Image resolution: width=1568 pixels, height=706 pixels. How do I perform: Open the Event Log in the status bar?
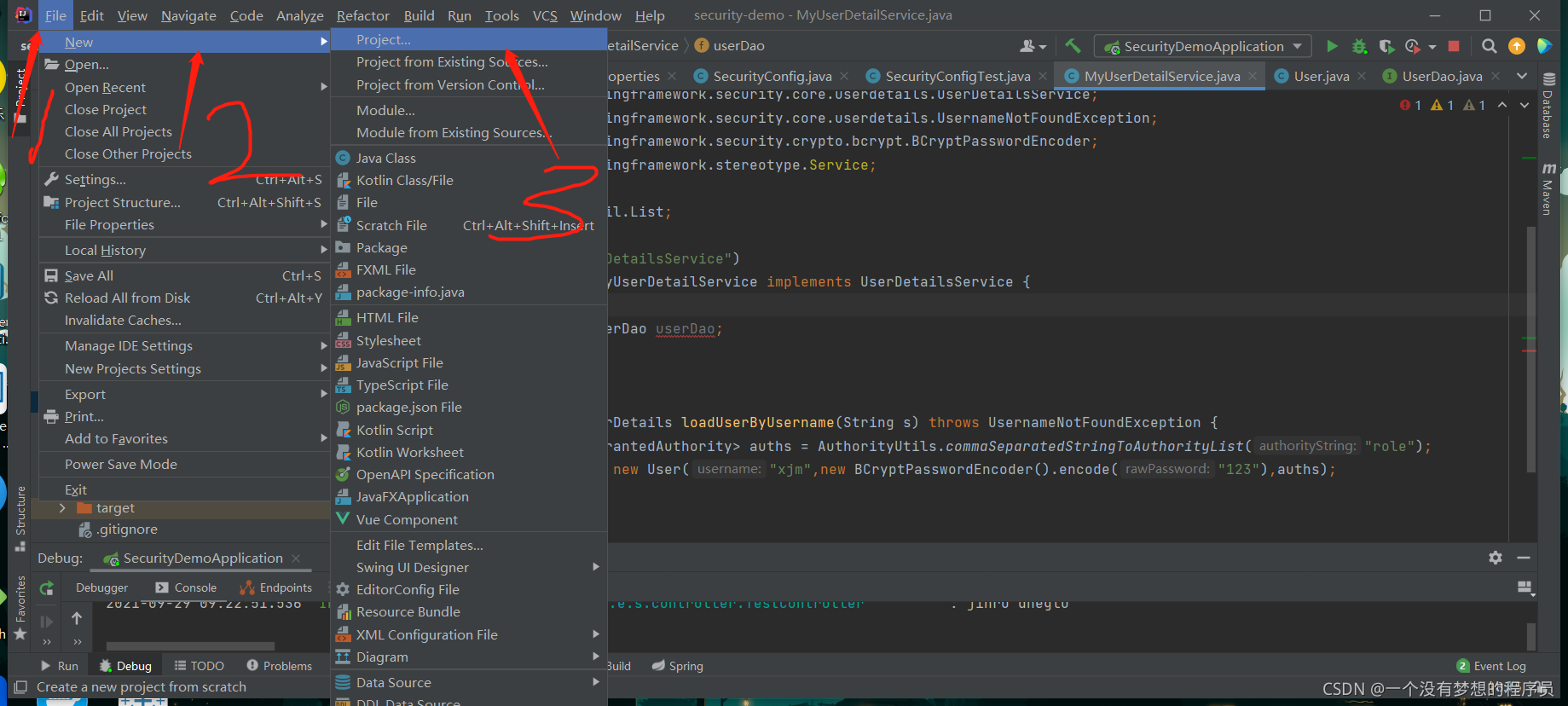pyautogui.click(x=1491, y=666)
